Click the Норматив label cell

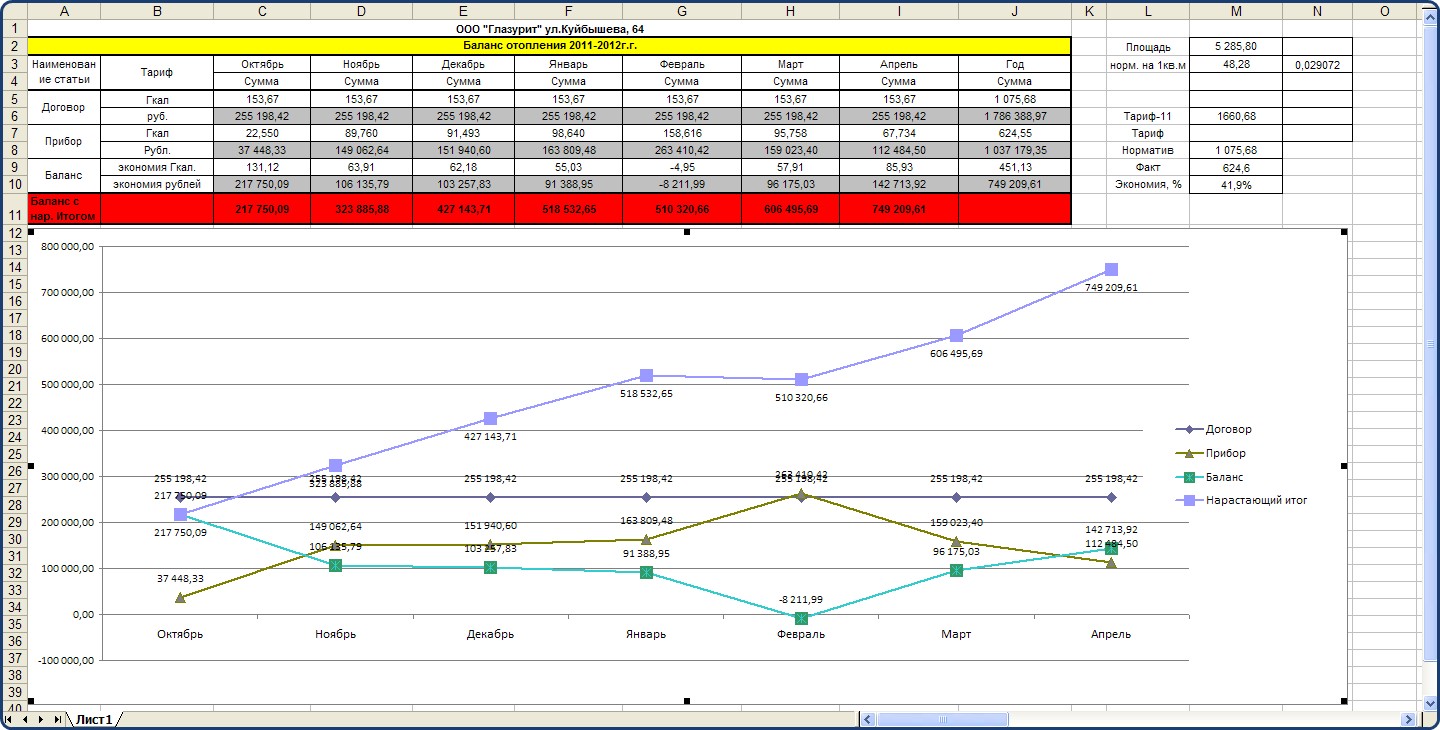tap(1147, 150)
